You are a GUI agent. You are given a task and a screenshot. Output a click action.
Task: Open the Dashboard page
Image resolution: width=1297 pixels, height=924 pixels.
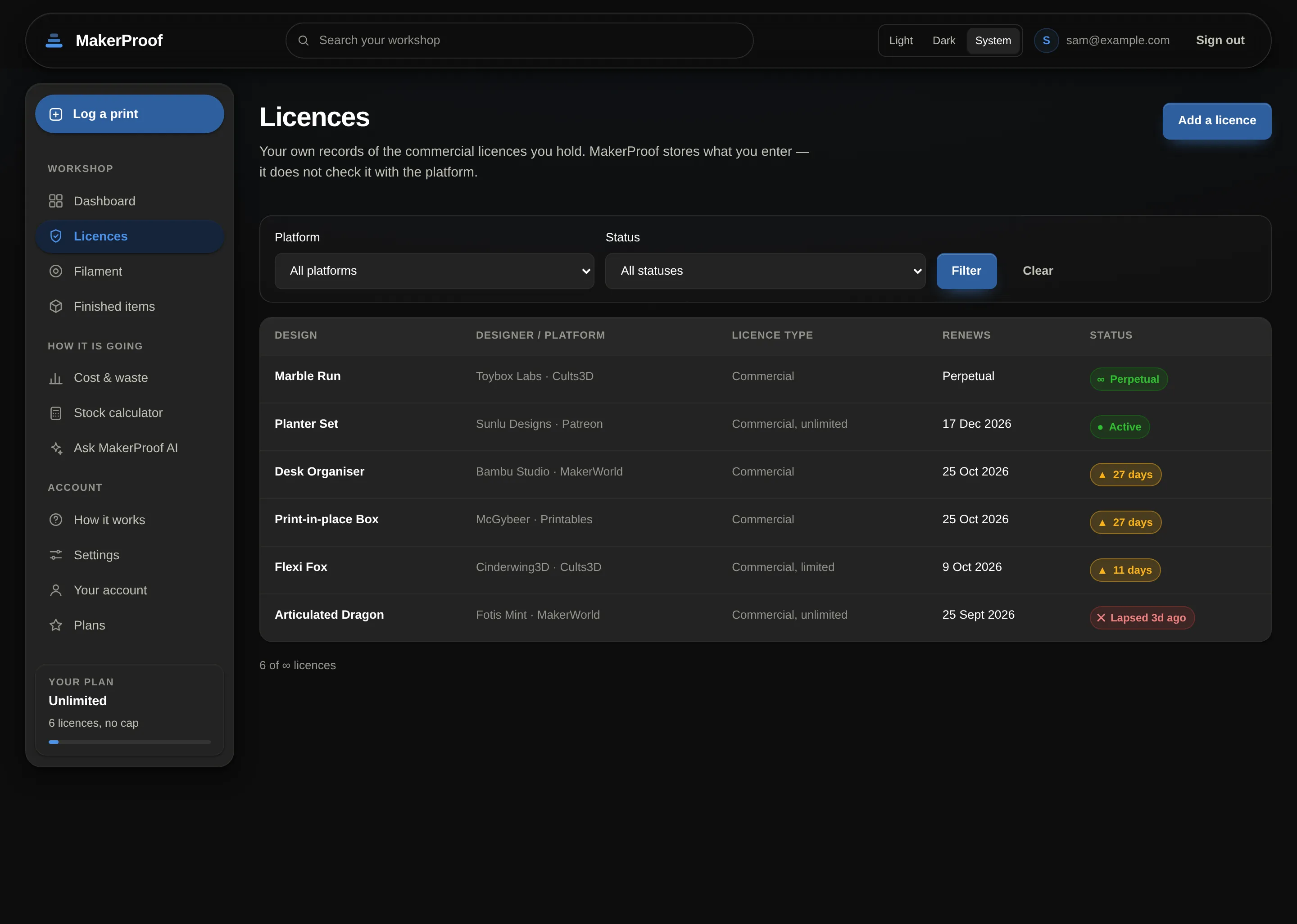(x=130, y=201)
